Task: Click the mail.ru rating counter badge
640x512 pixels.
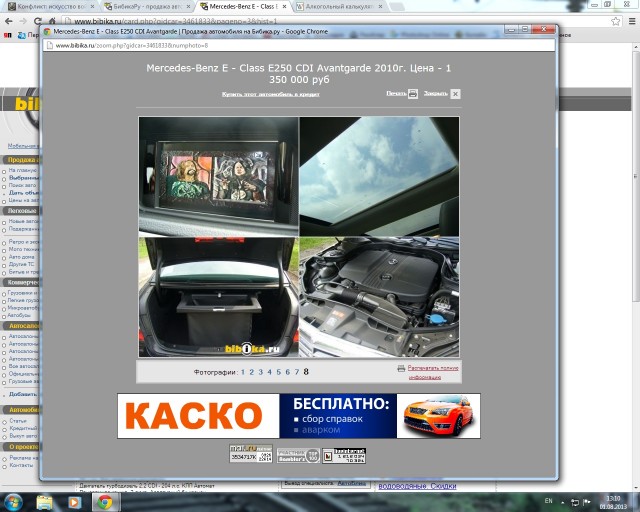Action: (251, 455)
